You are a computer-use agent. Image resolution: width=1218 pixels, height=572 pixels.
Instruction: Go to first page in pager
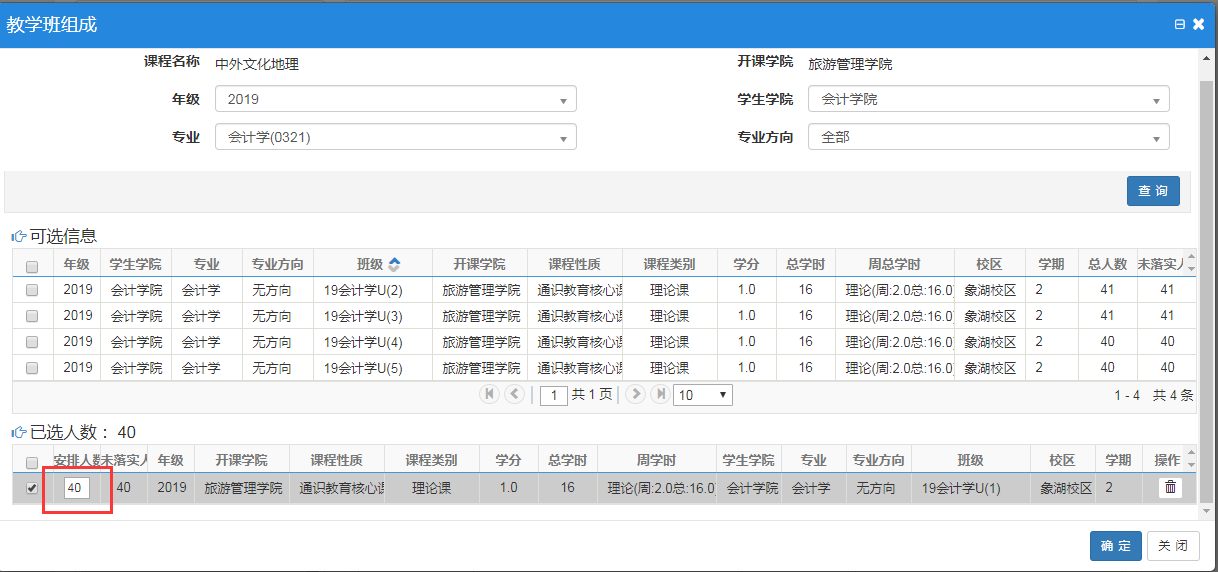tap(490, 394)
